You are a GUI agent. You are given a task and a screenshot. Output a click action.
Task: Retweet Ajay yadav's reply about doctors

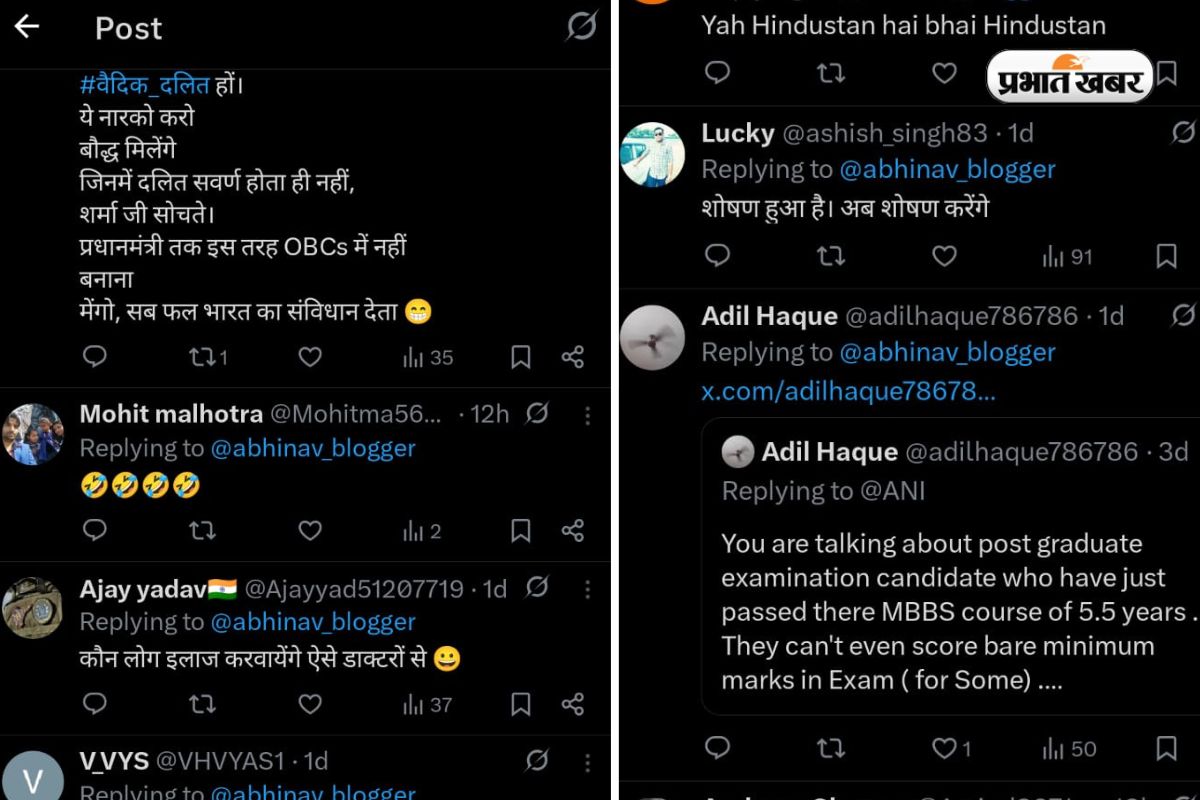click(x=202, y=704)
